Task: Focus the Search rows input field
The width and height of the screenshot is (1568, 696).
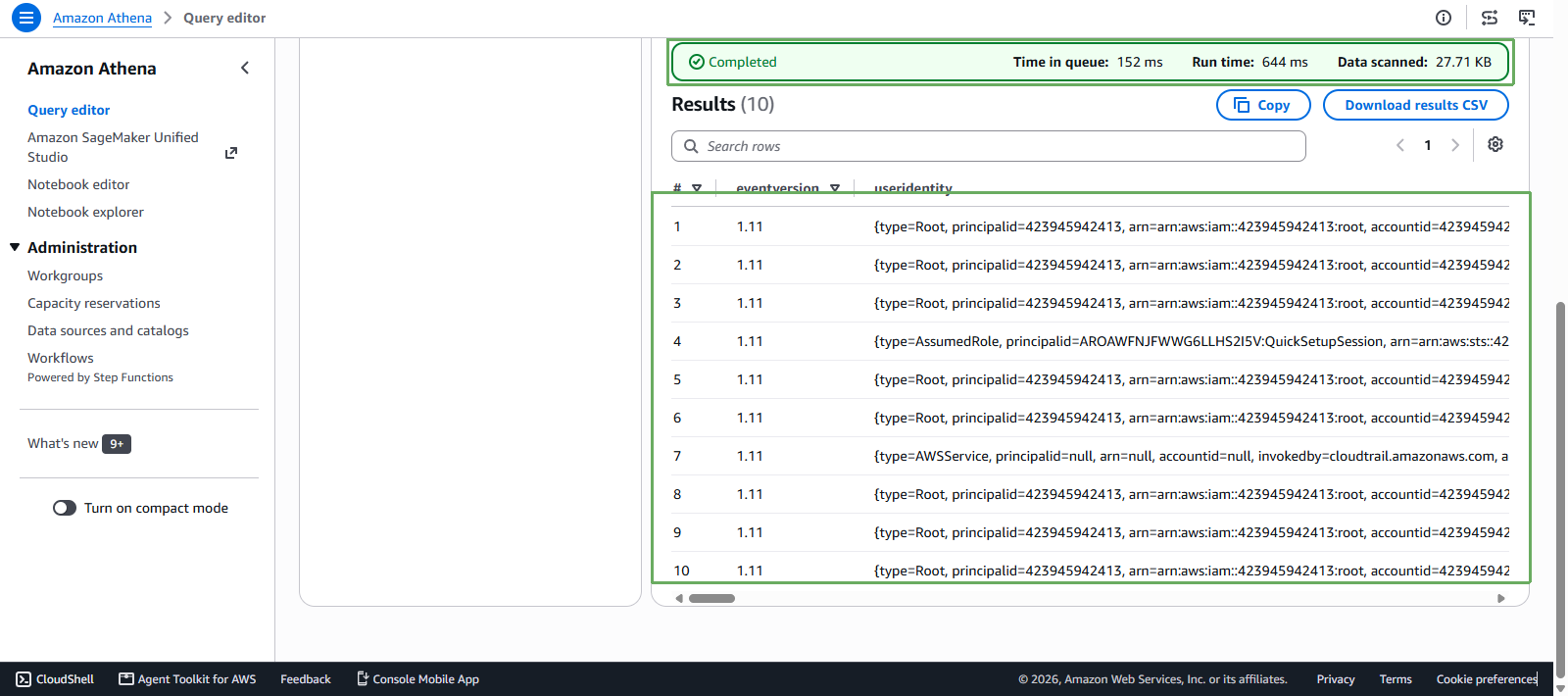Action: tap(989, 146)
